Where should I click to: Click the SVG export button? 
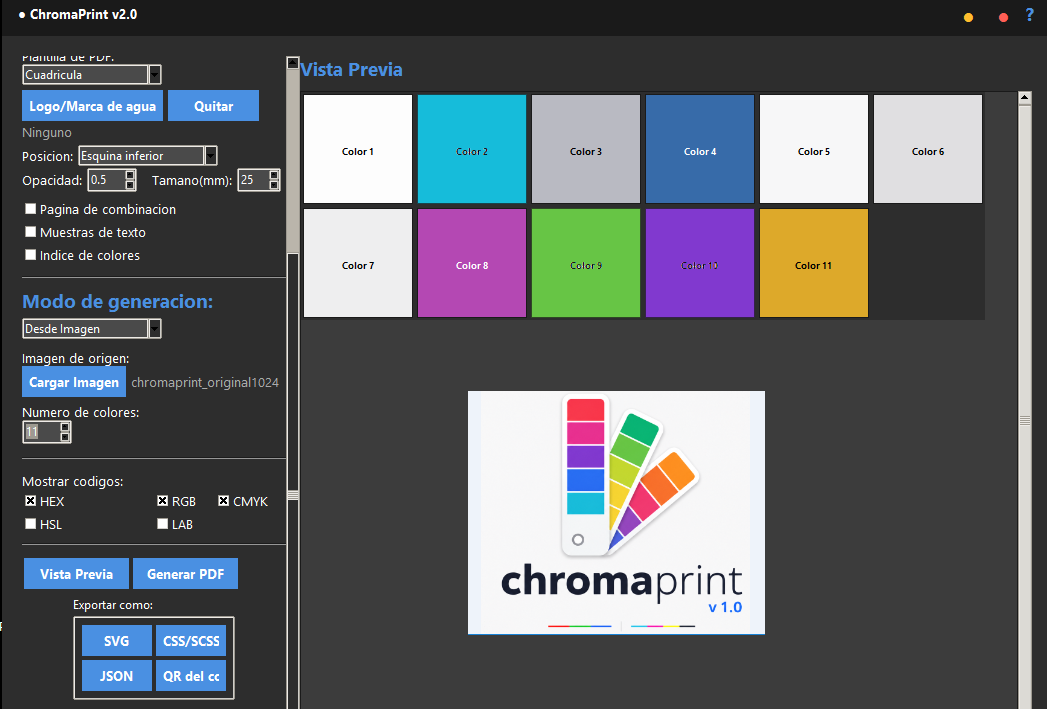[x=117, y=641]
